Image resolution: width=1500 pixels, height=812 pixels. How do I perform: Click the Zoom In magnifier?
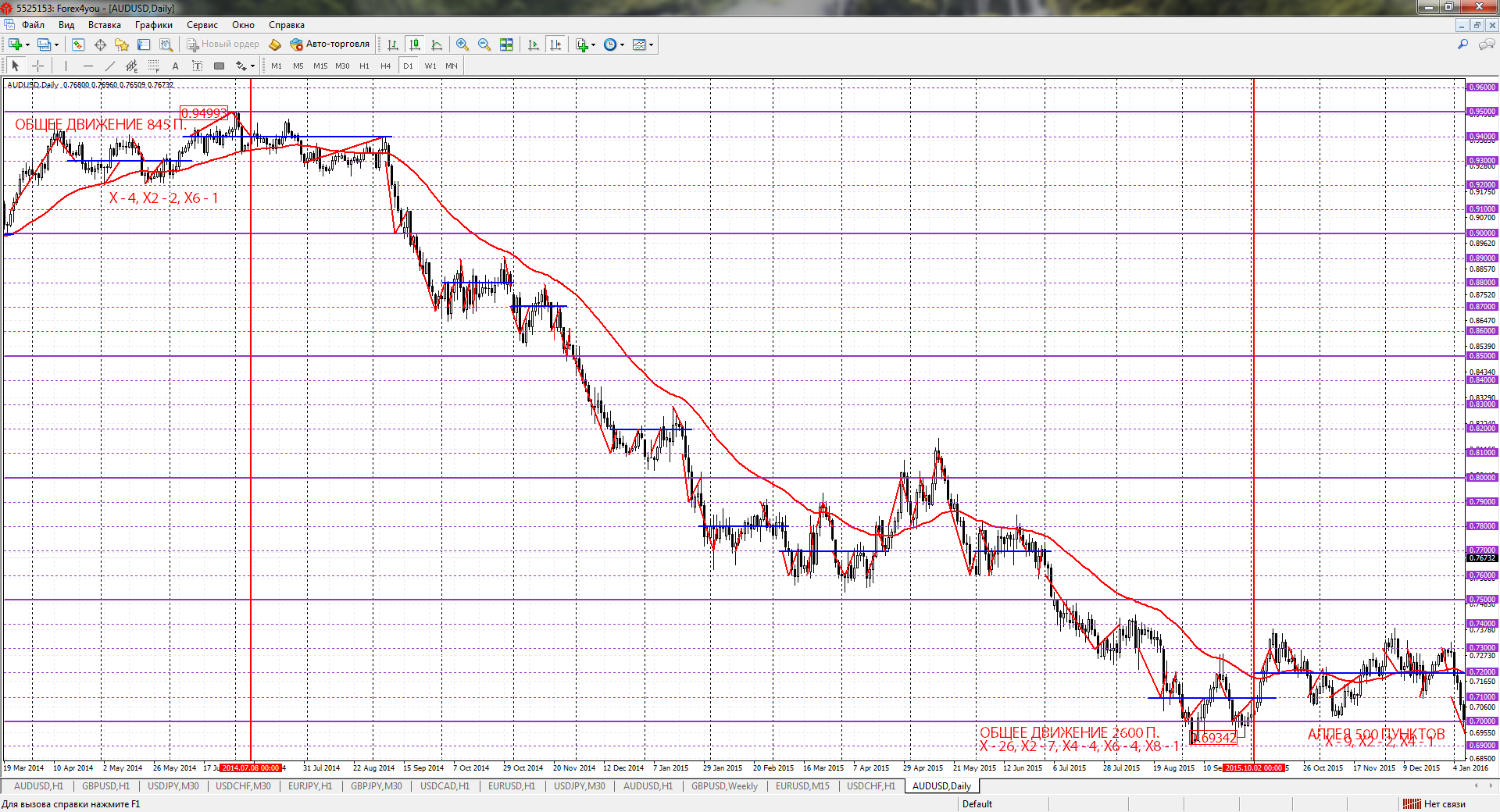click(462, 45)
